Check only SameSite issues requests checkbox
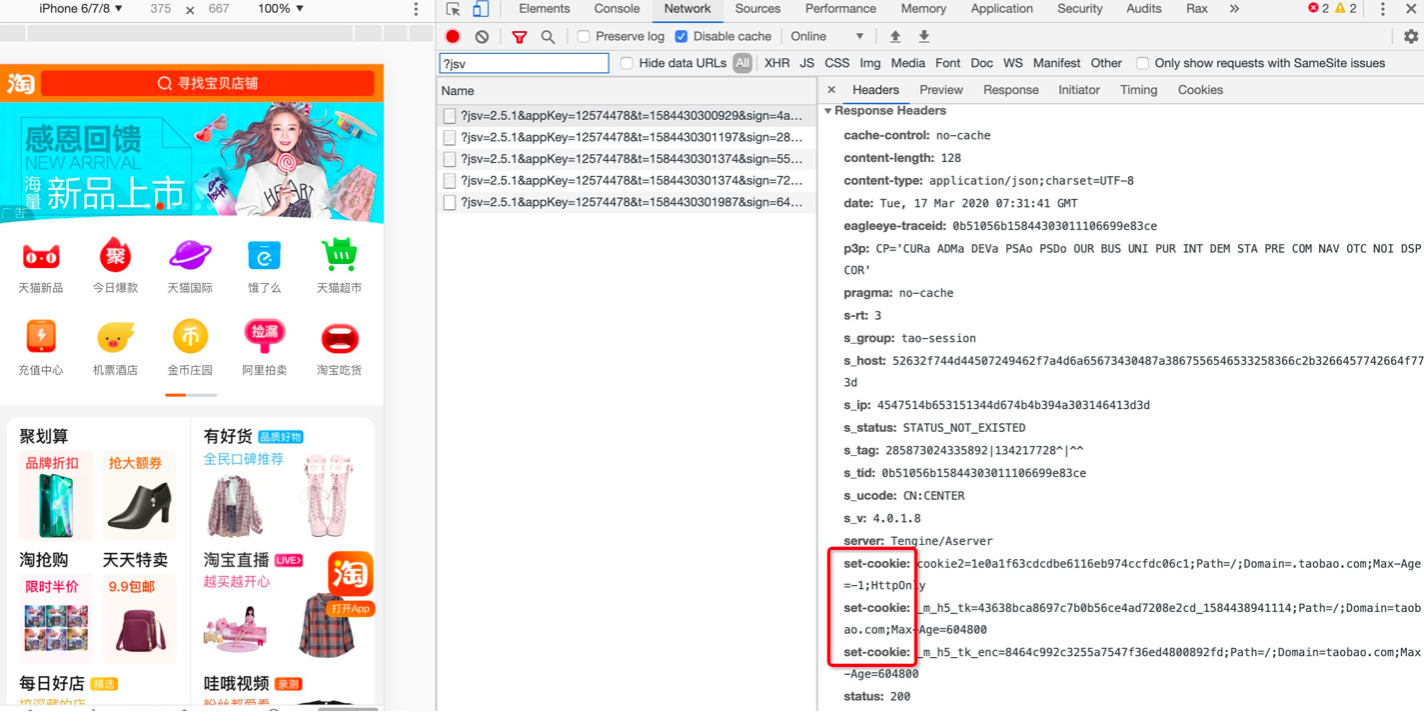Screen dimensions: 1424x721 (1142, 63)
